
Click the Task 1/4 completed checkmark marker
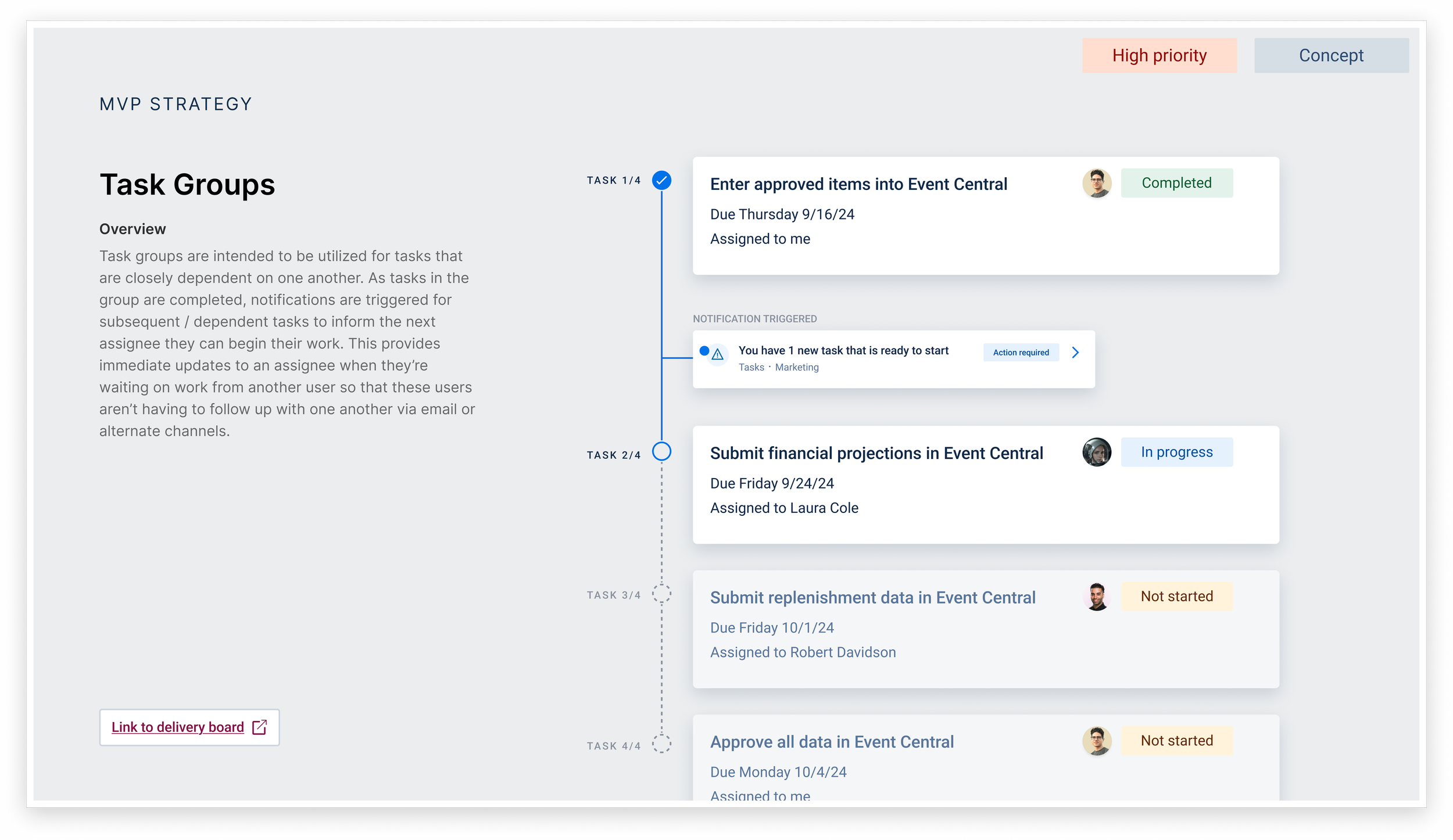[661, 181]
